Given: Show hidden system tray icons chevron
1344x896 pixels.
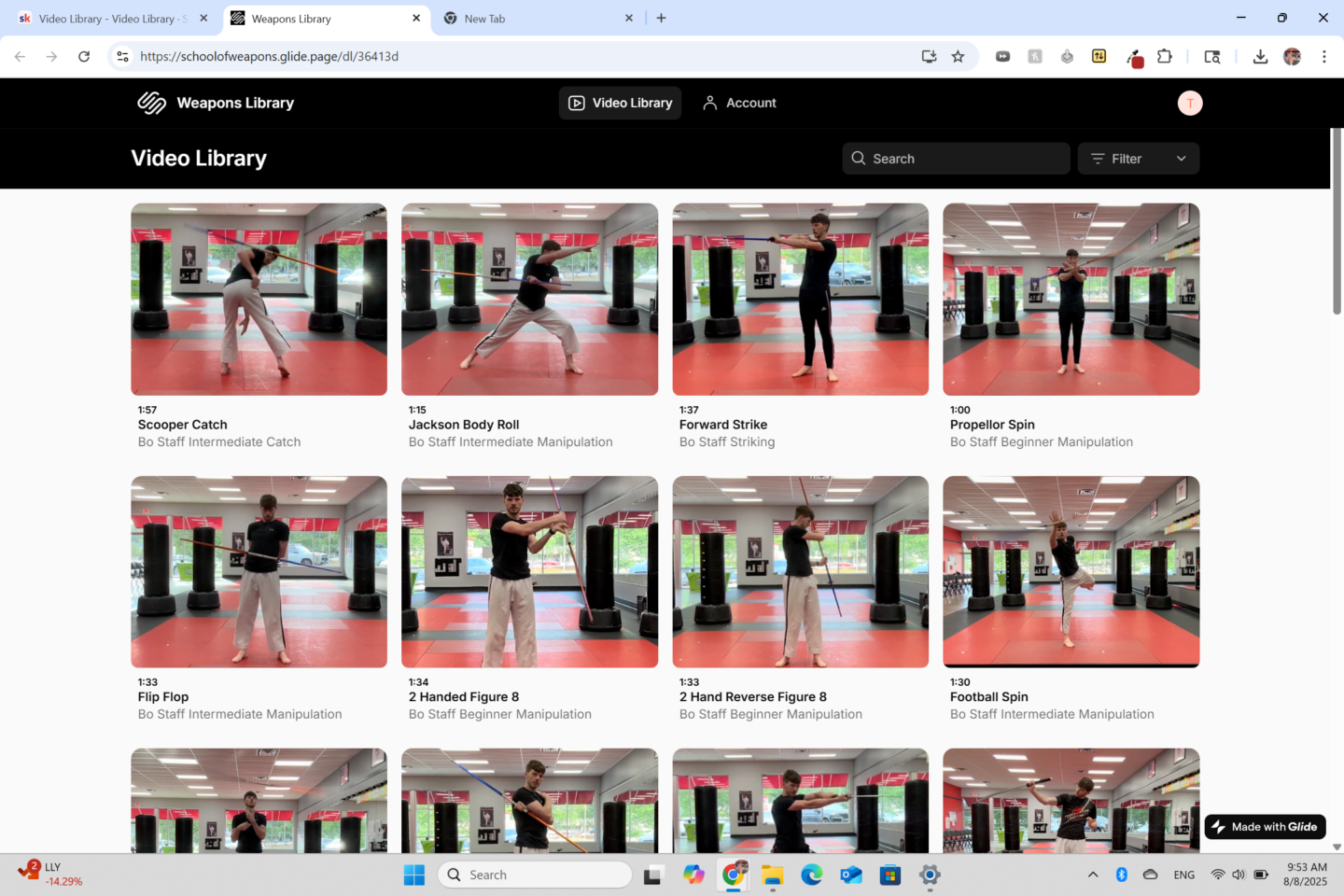Looking at the screenshot, I should pos(1093,875).
